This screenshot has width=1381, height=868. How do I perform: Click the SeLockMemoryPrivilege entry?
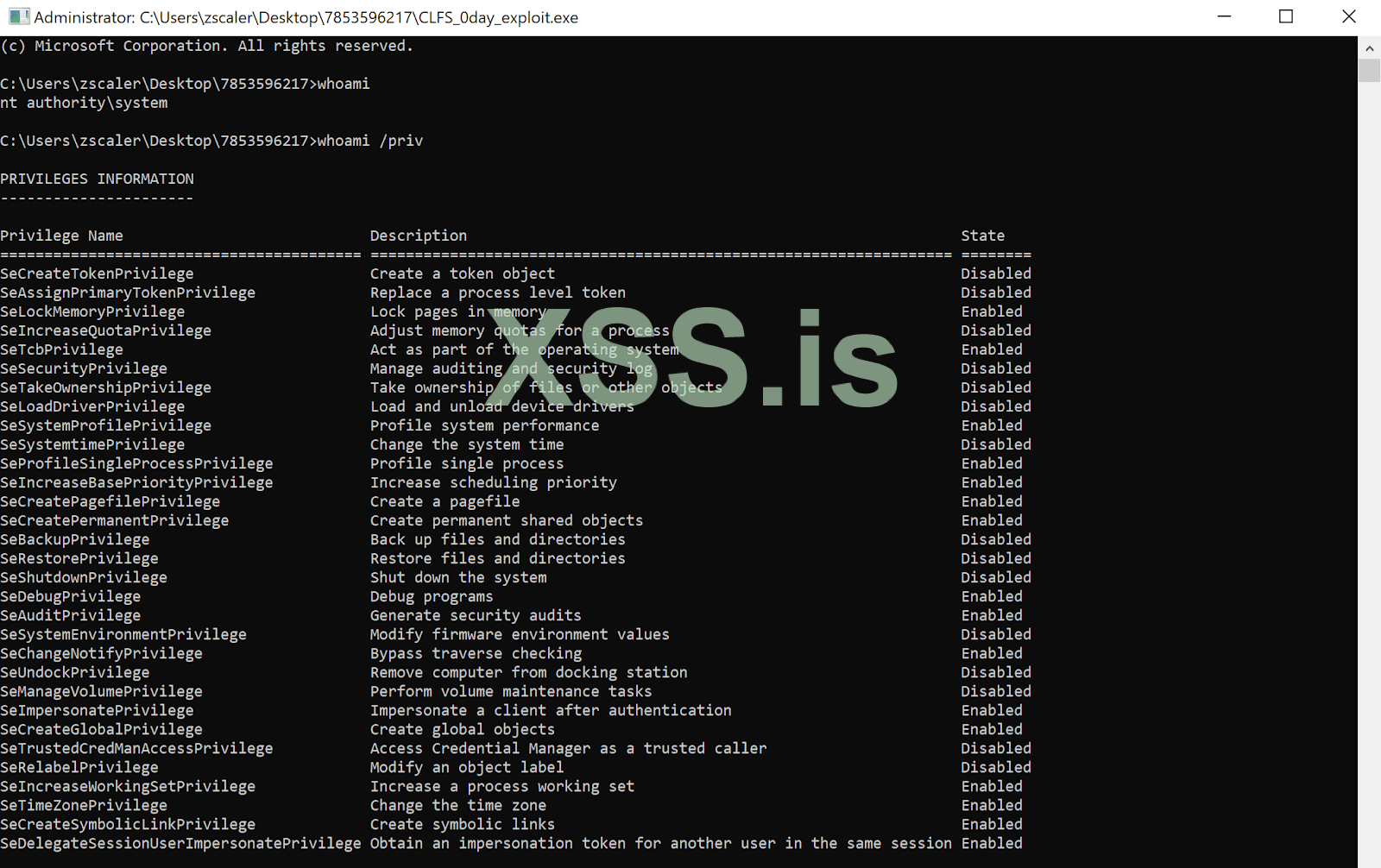92,311
